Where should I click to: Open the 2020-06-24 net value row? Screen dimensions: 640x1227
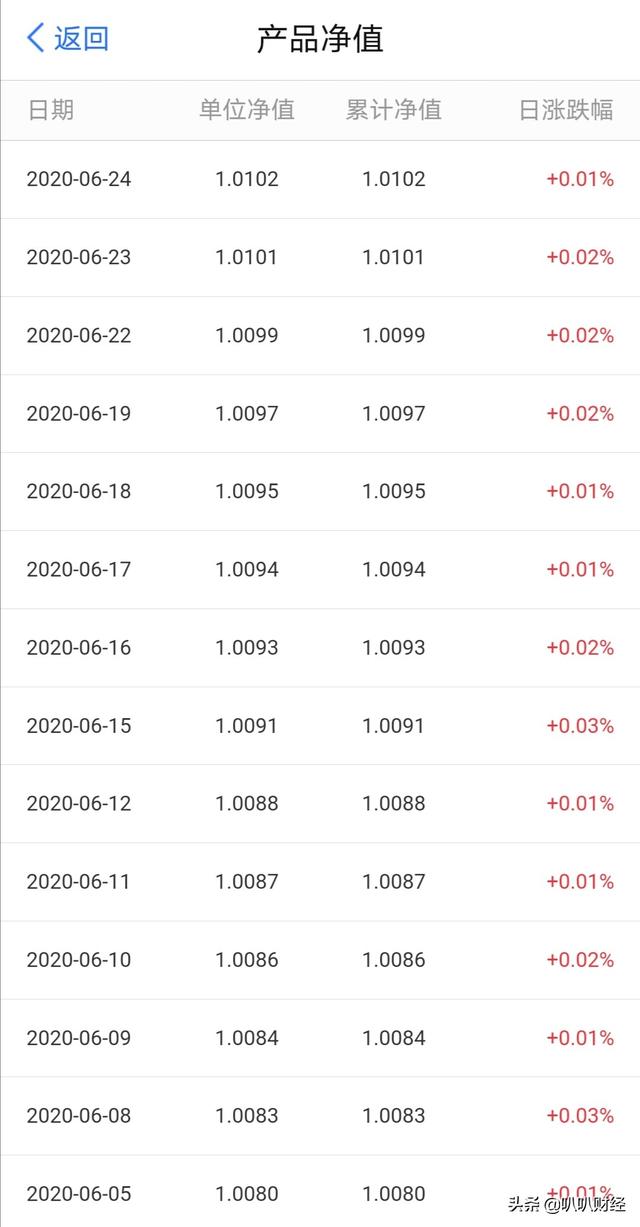pyautogui.click(x=320, y=180)
